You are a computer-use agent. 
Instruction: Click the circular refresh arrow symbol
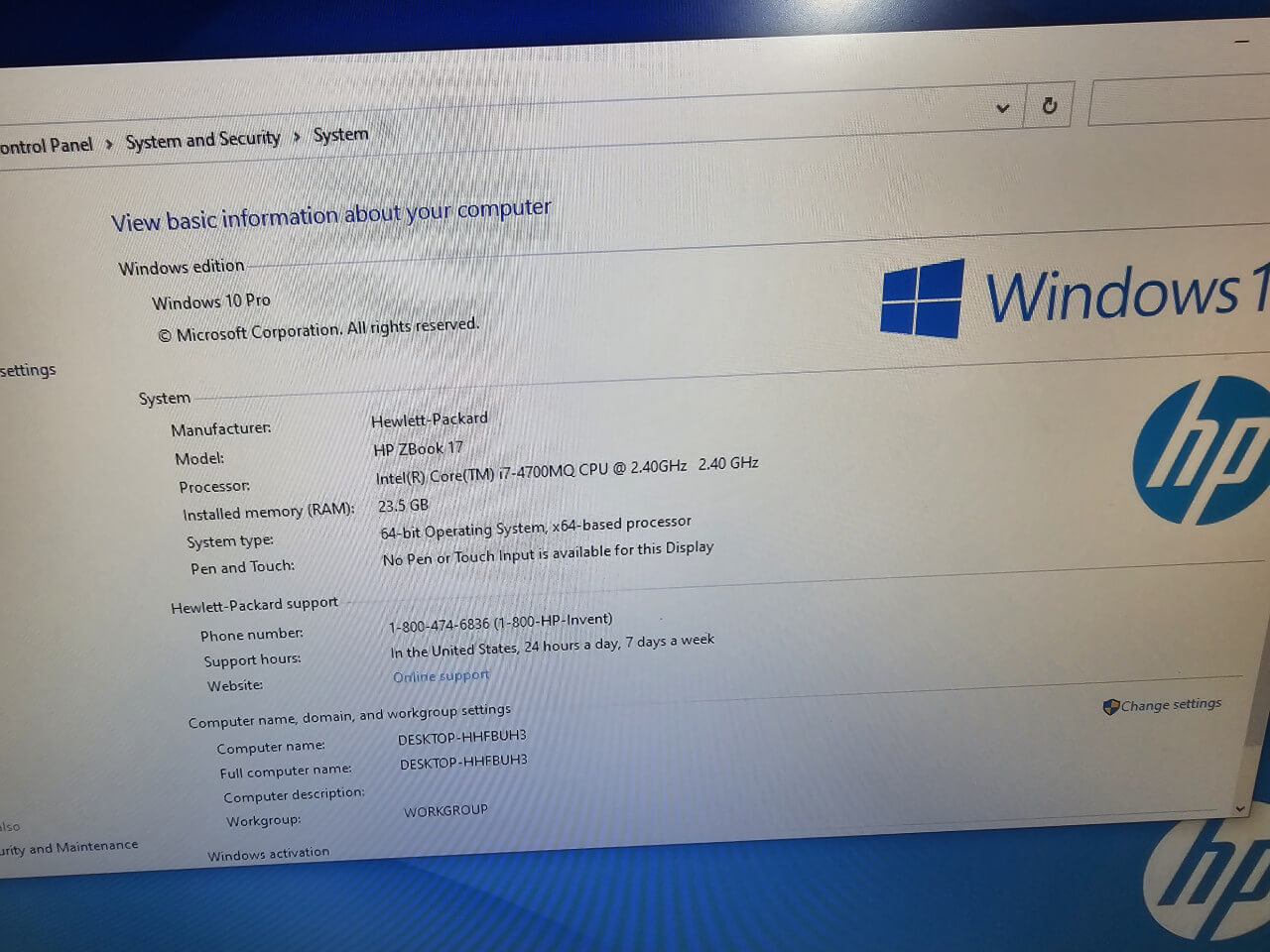tap(1049, 105)
